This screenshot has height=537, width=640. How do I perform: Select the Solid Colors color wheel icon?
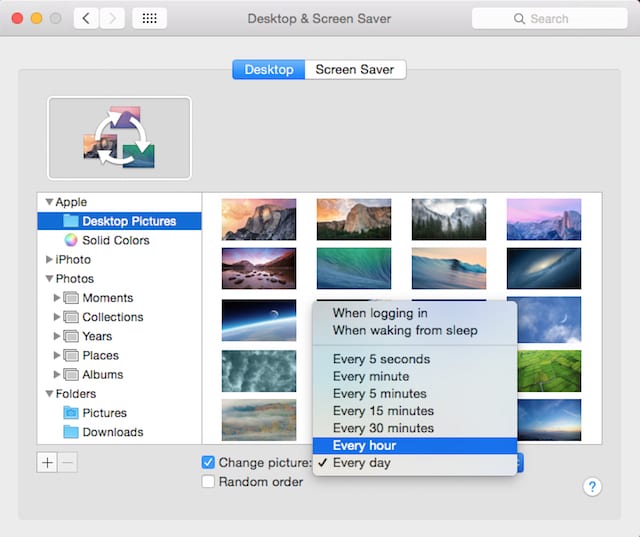pyautogui.click(x=71, y=240)
